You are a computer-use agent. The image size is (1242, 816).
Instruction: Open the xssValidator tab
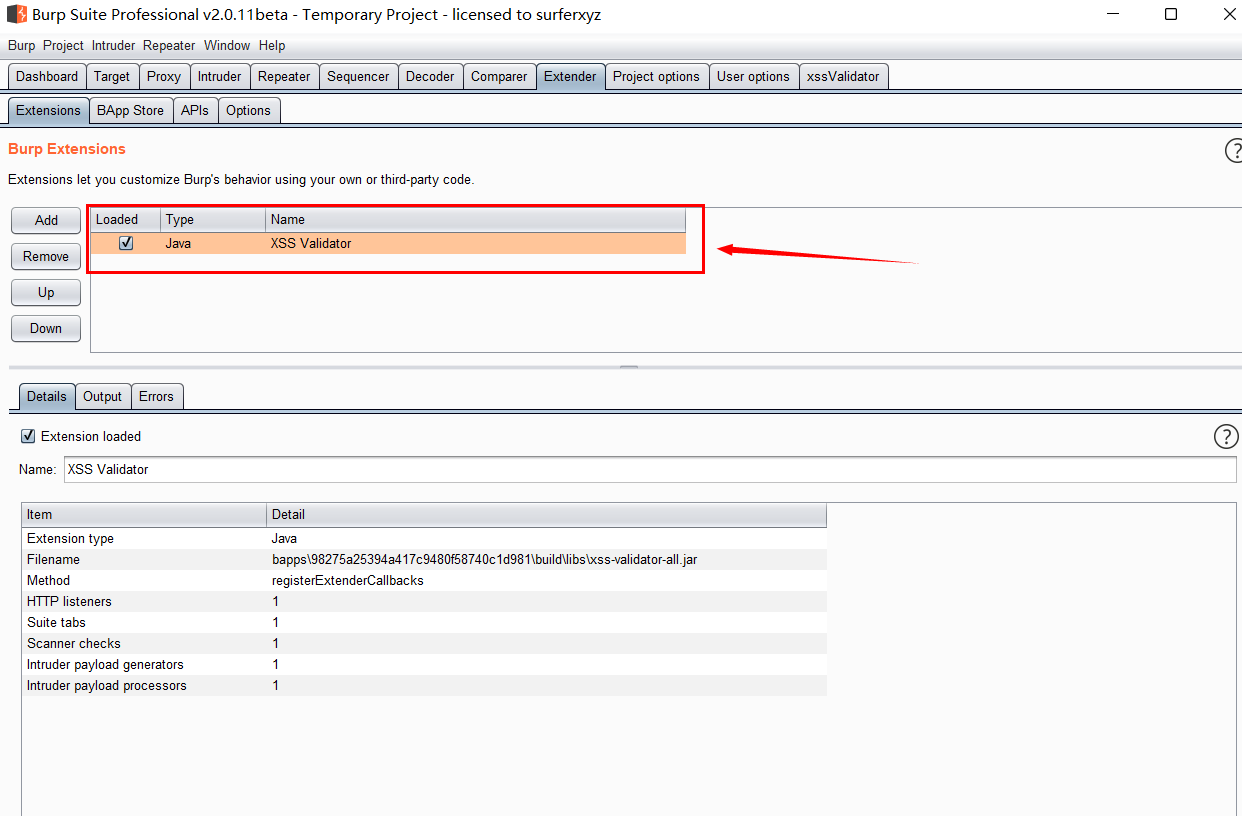point(843,77)
